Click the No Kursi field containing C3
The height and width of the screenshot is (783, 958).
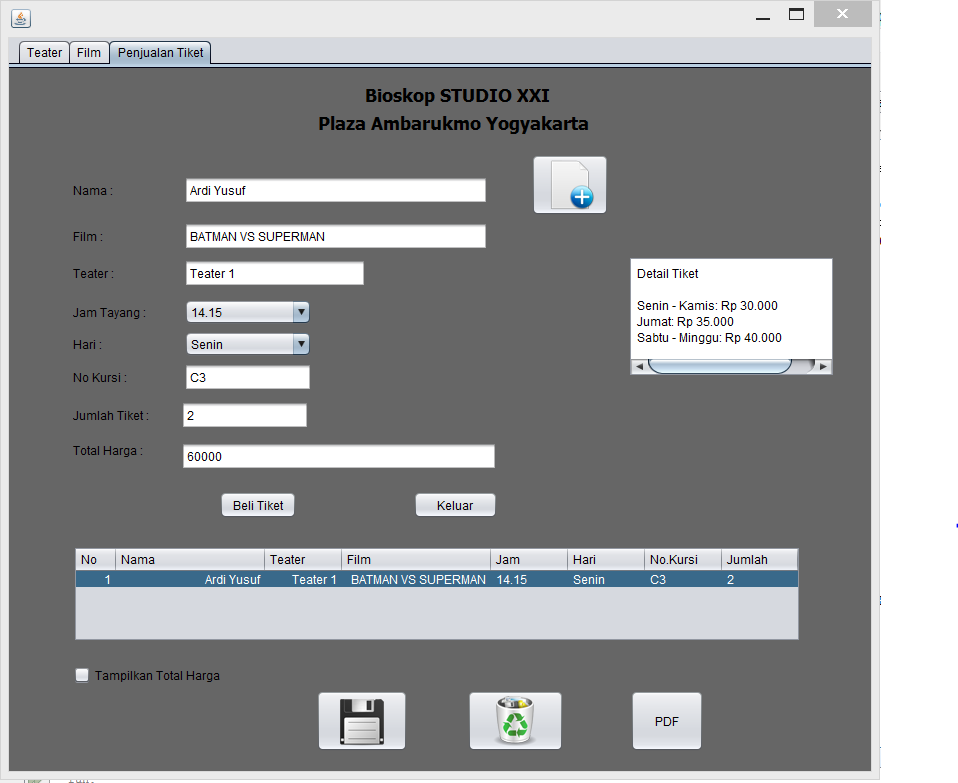tap(247, 377)
